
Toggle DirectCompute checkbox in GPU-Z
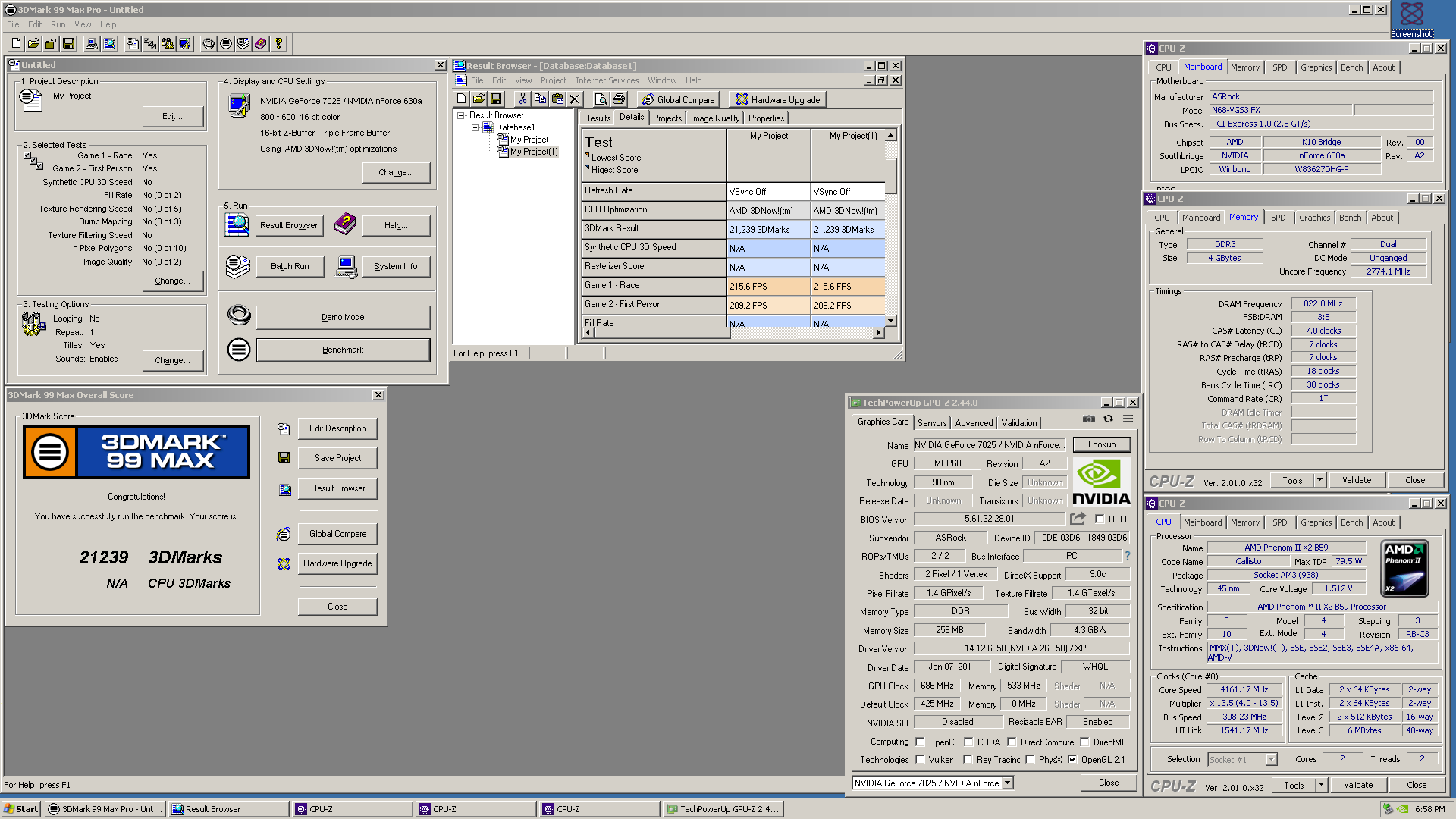click(x=1012, y=742)
